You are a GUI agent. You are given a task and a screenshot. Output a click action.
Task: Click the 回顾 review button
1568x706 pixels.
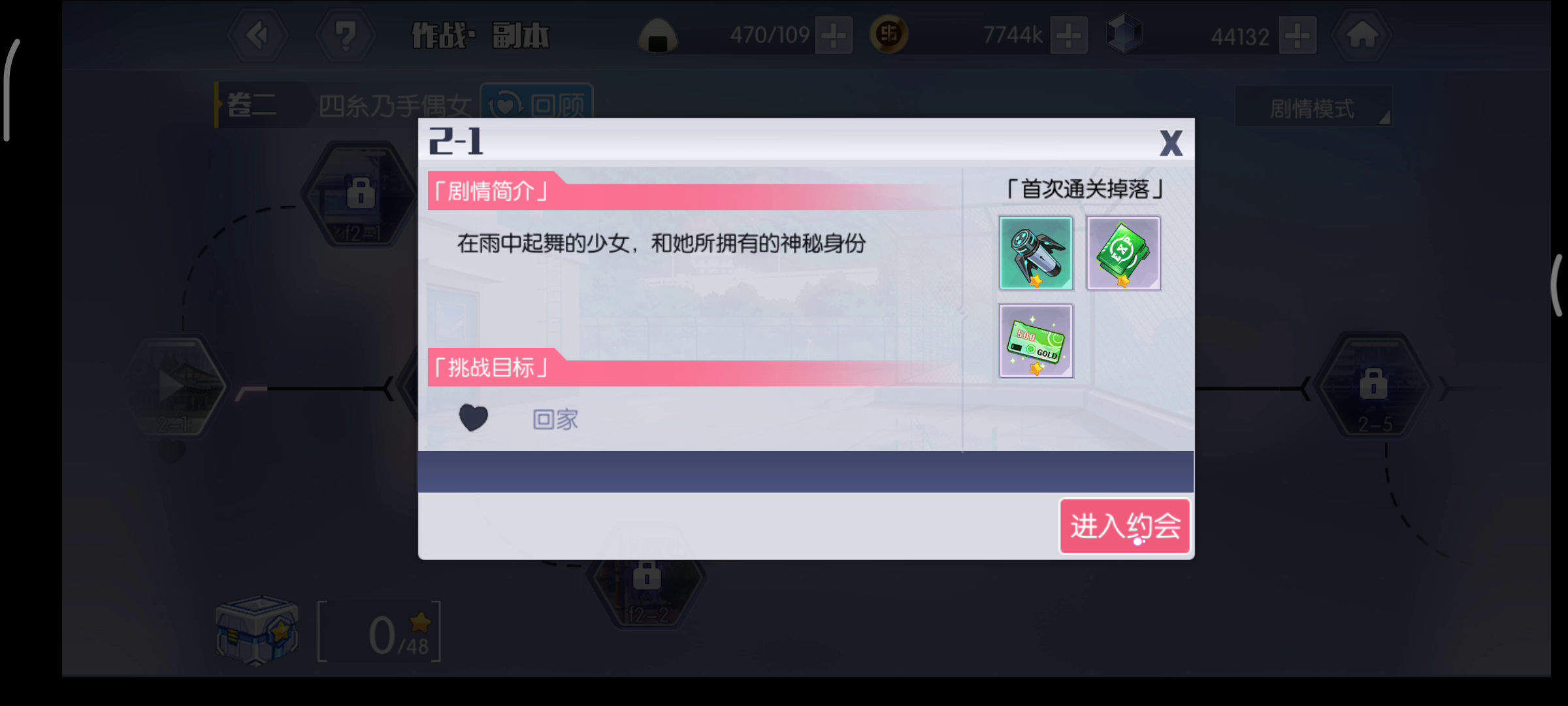pyautogui.click(x=537, y=103)
